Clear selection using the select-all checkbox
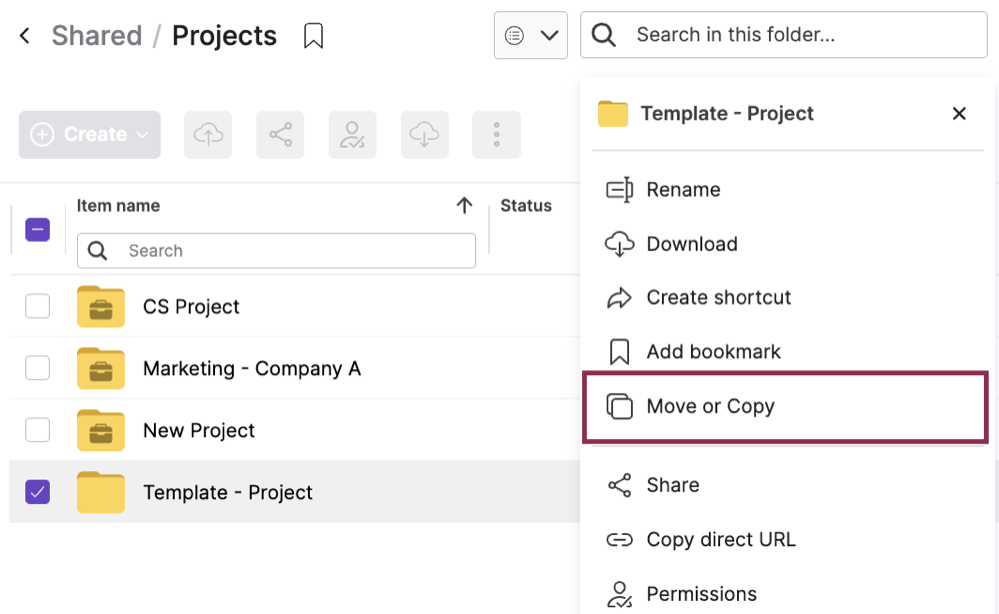Image resolution: width=999 pixels, height=614 pixels. coord(37,229)
